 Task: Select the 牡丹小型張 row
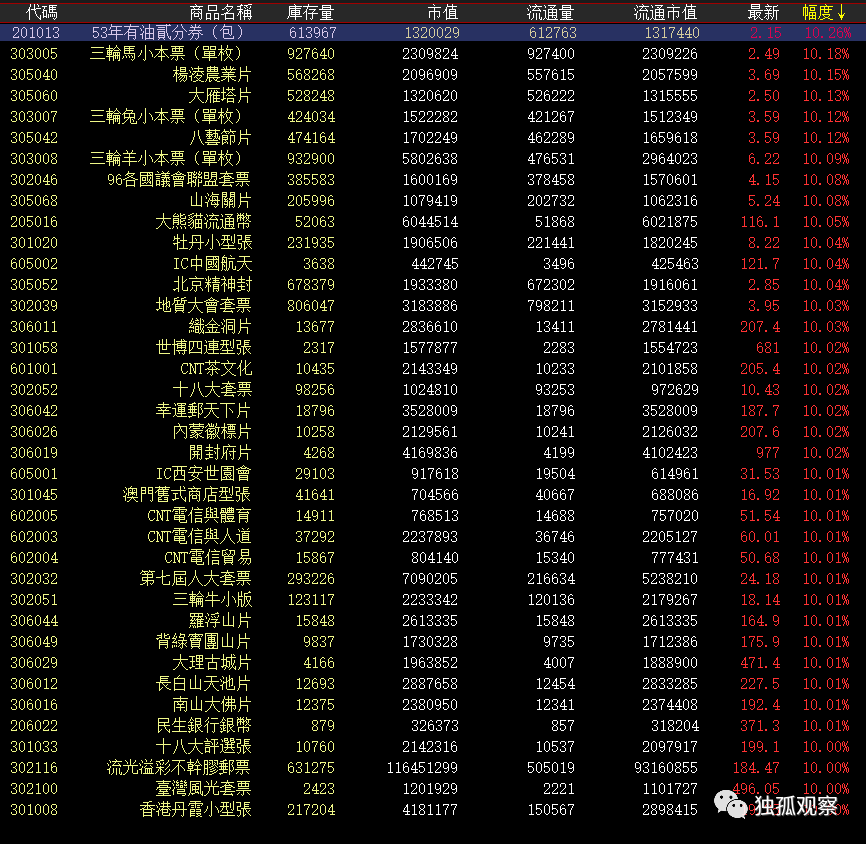click(x=433, y=242)
